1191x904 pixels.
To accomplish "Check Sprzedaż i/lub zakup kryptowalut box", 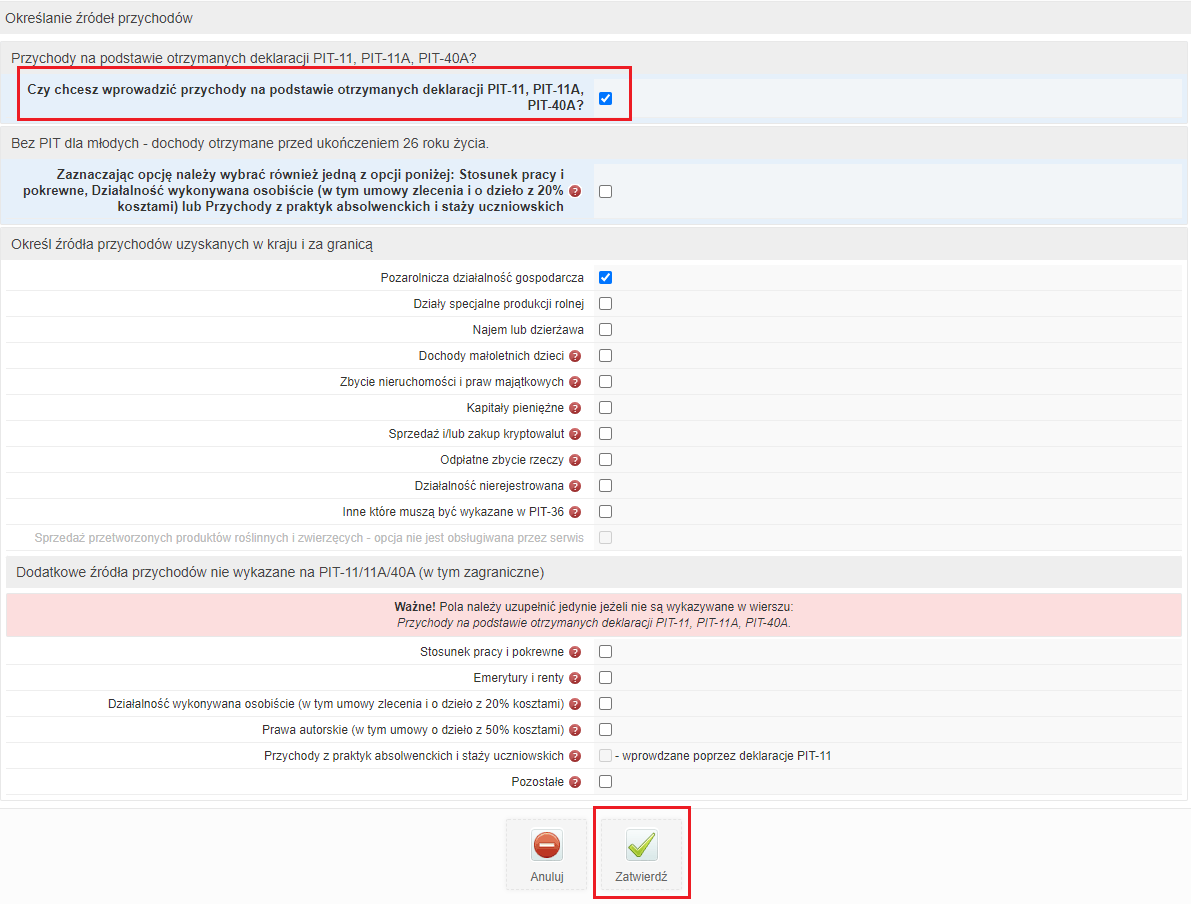I will tap(605, 434).
